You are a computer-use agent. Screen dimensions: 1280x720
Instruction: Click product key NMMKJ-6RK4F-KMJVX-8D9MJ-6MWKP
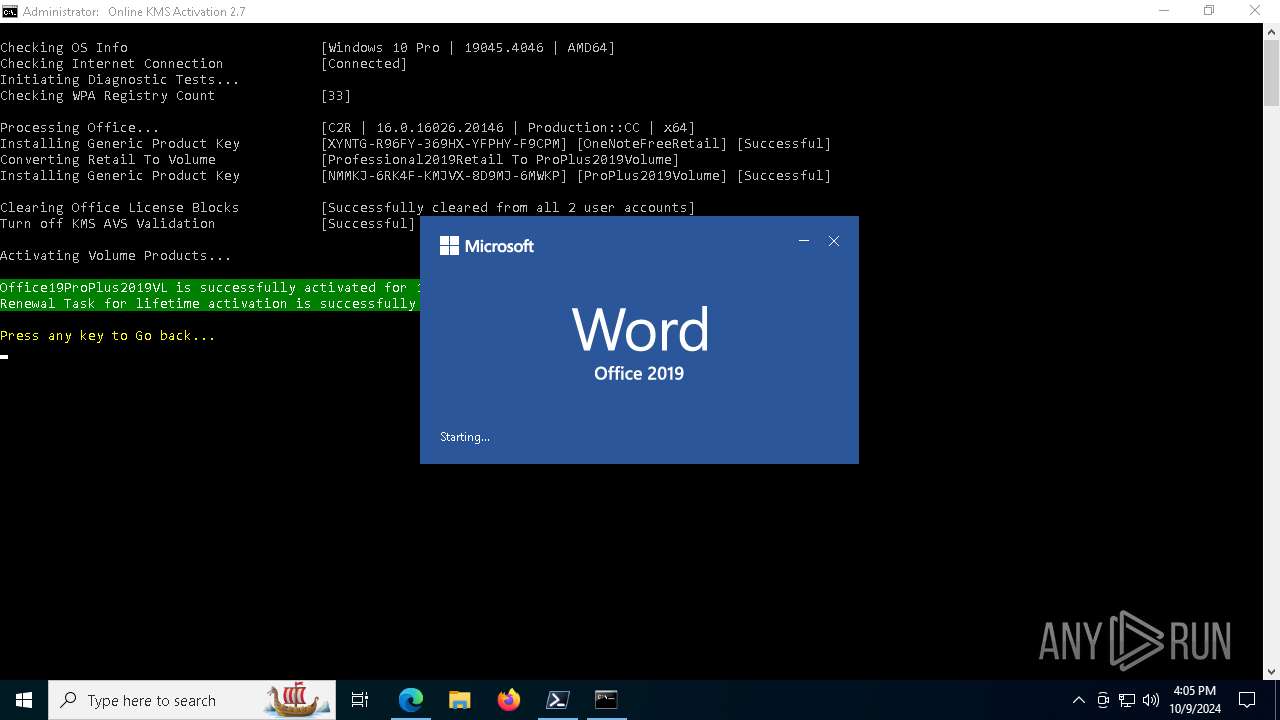(444, 176)
